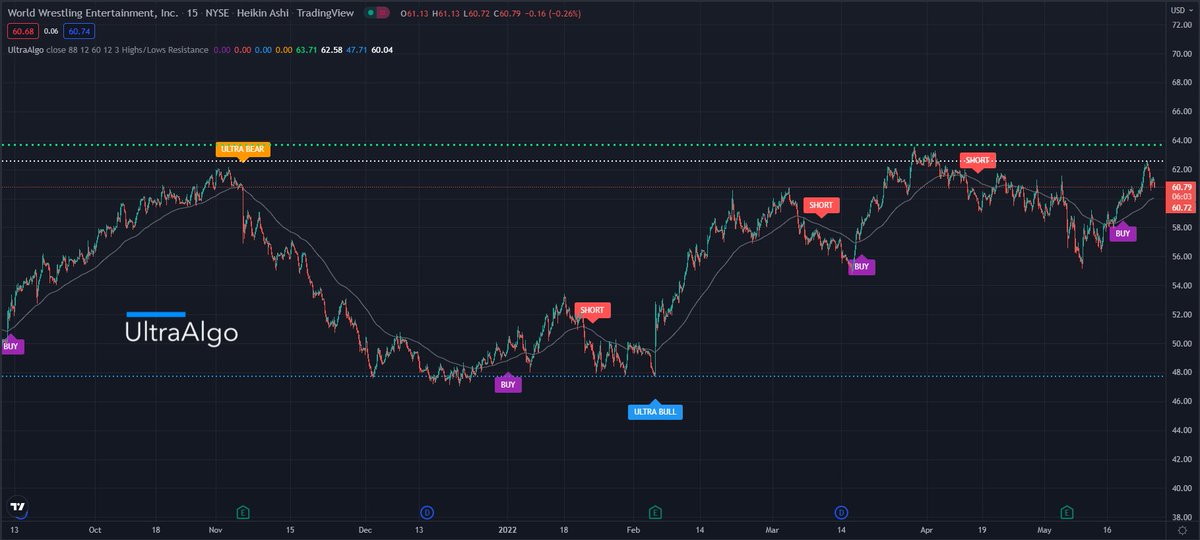Click the open value O61.13
The height and width of the screenshot is (540, 1200).
(x=413, y=14)
